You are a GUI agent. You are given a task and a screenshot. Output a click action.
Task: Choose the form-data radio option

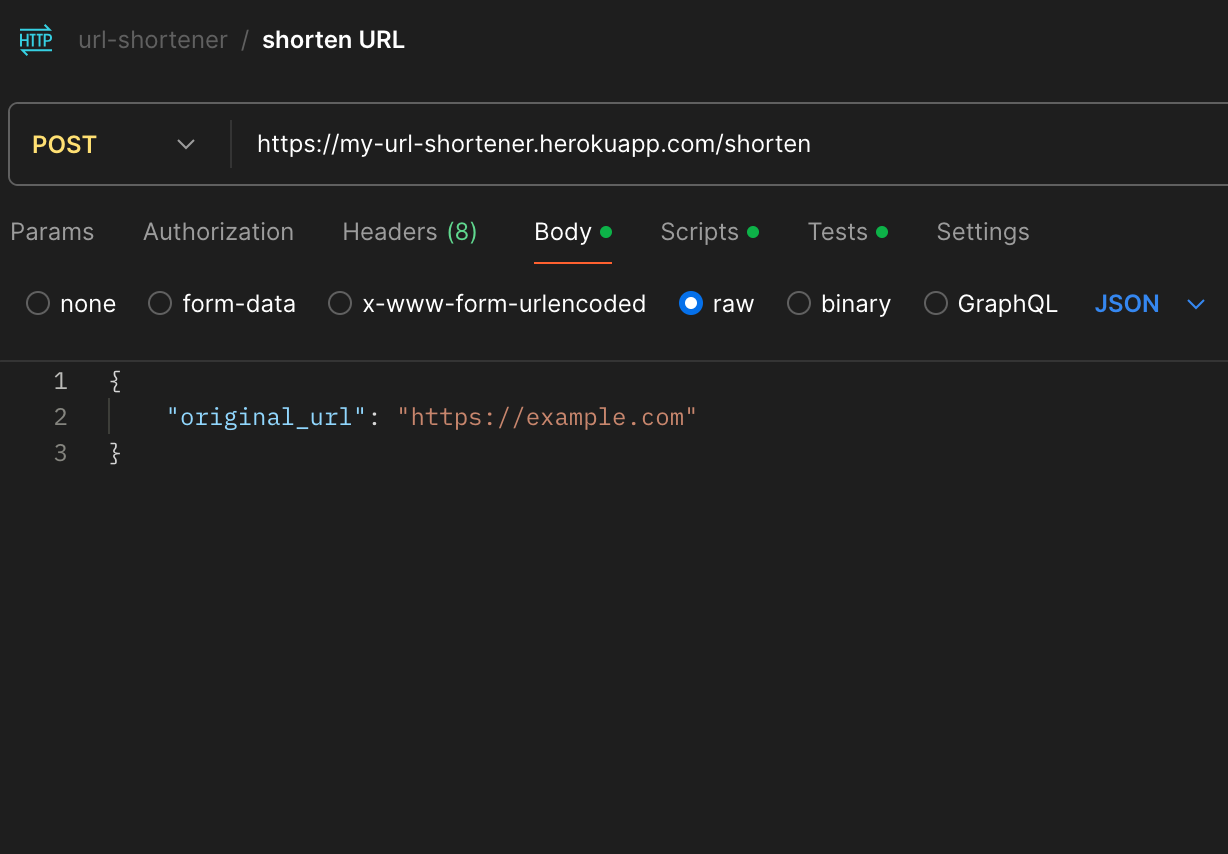(160, 304)
